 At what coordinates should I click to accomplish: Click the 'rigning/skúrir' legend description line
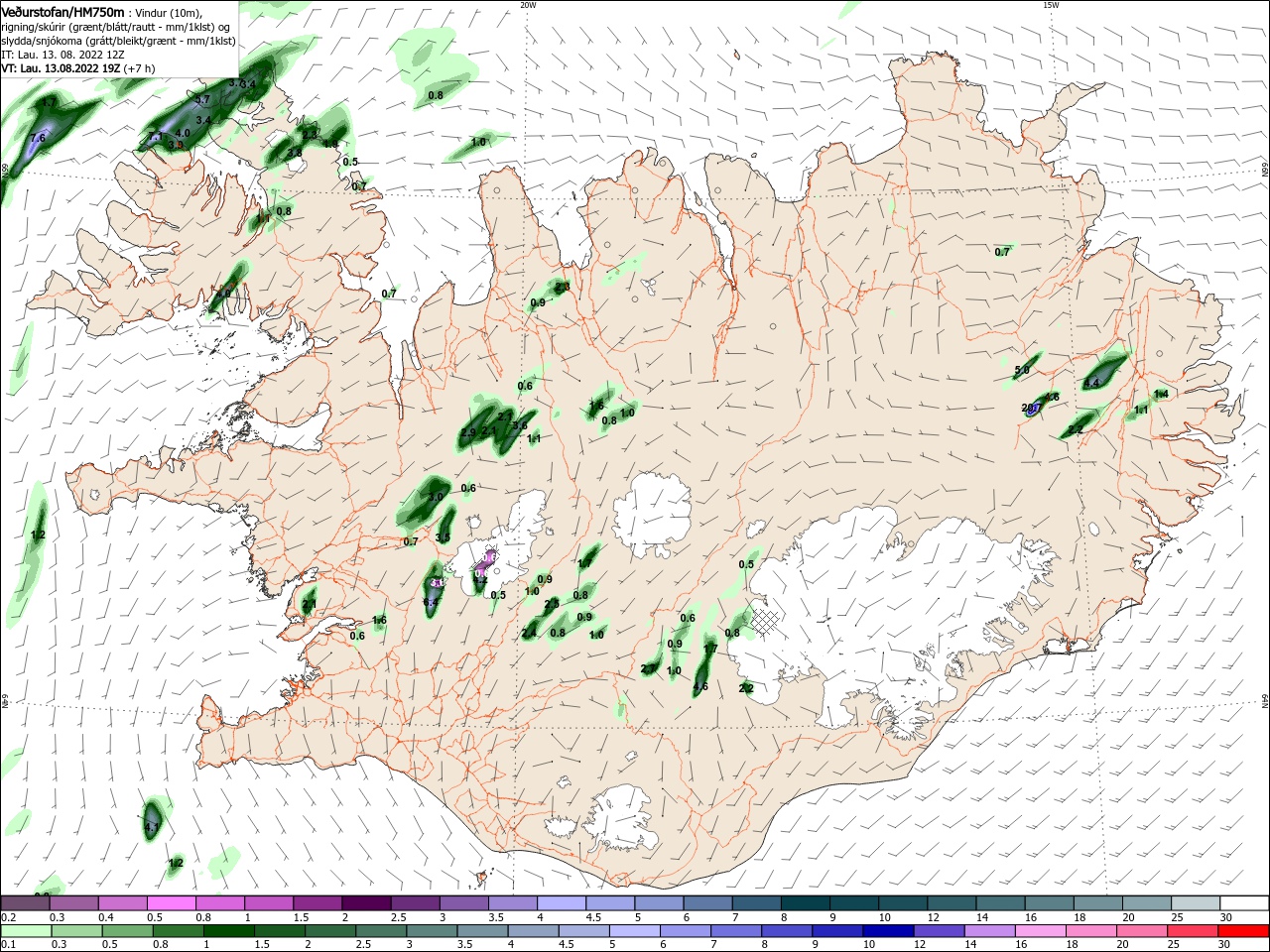[116, 27]
